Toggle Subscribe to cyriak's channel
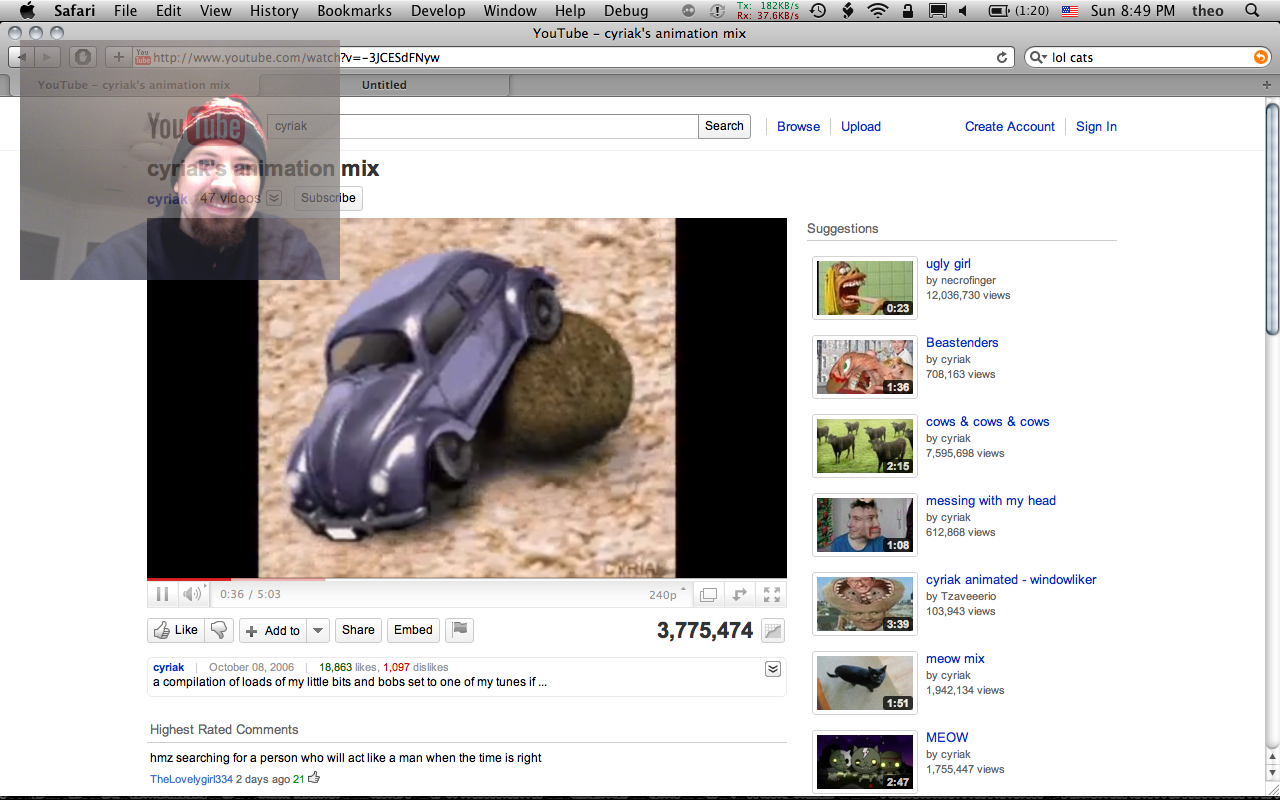 click(x=328, y=198)
